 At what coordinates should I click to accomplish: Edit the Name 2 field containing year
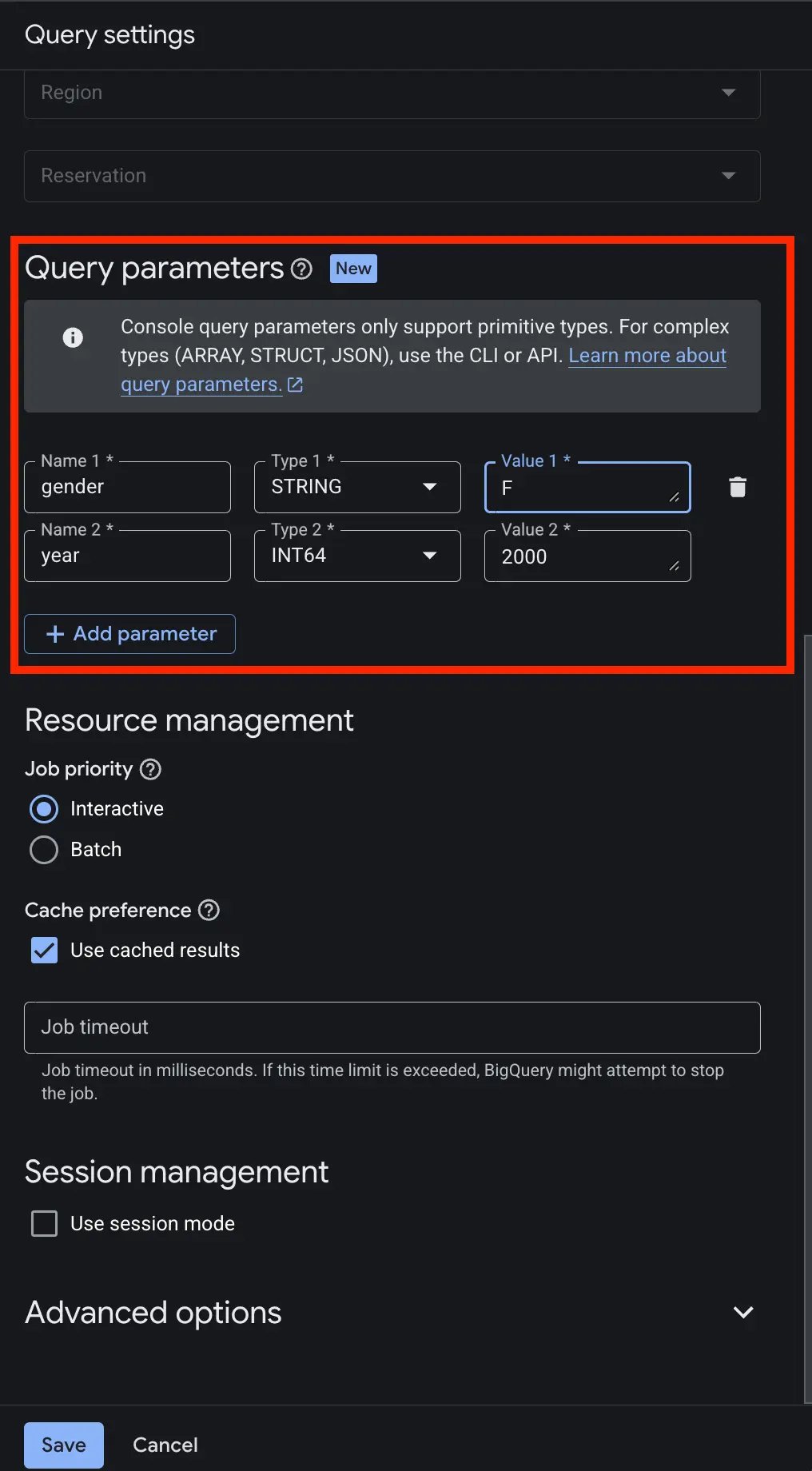tap(127, 556)
